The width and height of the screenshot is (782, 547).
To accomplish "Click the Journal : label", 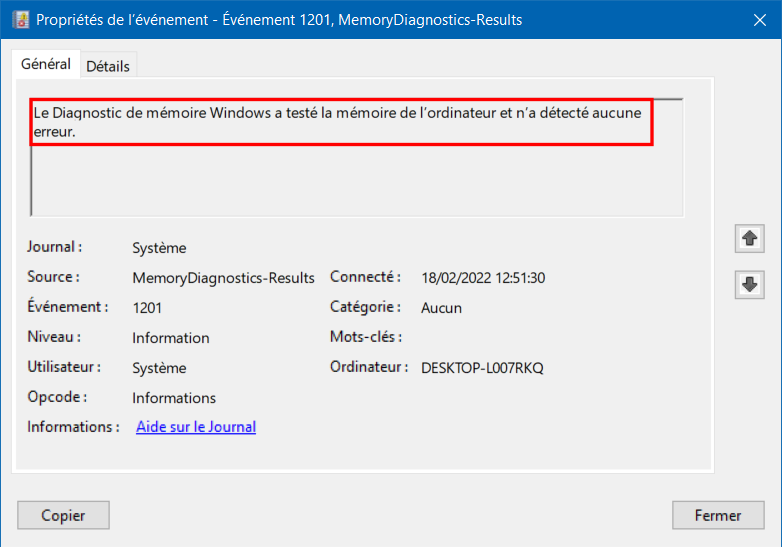I will tap(54, 247).
